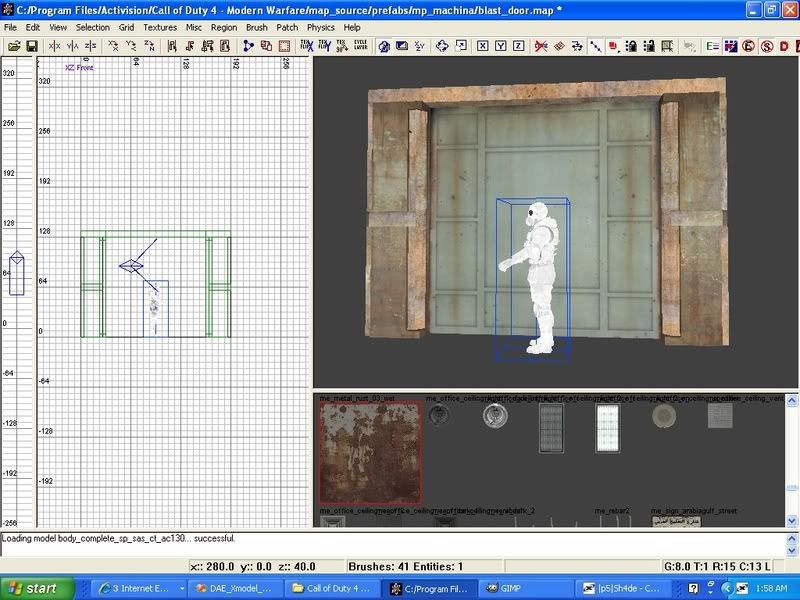800x600 pixels.
Task: Open the Misc menu
Action: [193, 28]
